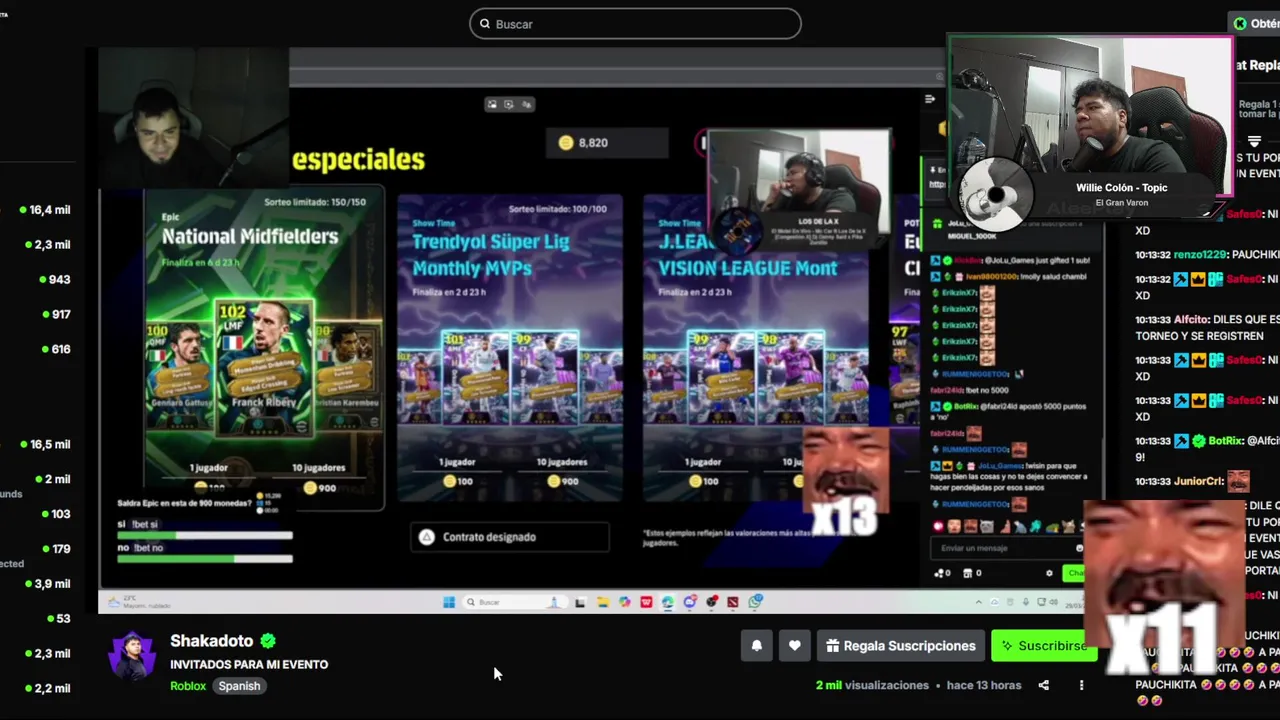Click renzo1229 username in Chat Replay
Image resolution: width=1280 pixels, height=720 pixels.
[1200, 255]
